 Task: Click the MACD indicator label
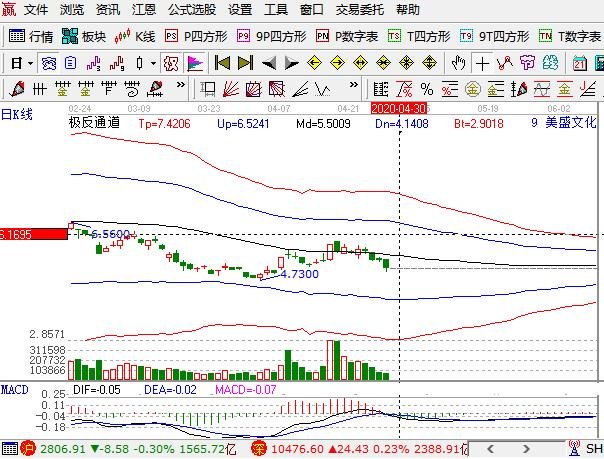click(15, 390)
